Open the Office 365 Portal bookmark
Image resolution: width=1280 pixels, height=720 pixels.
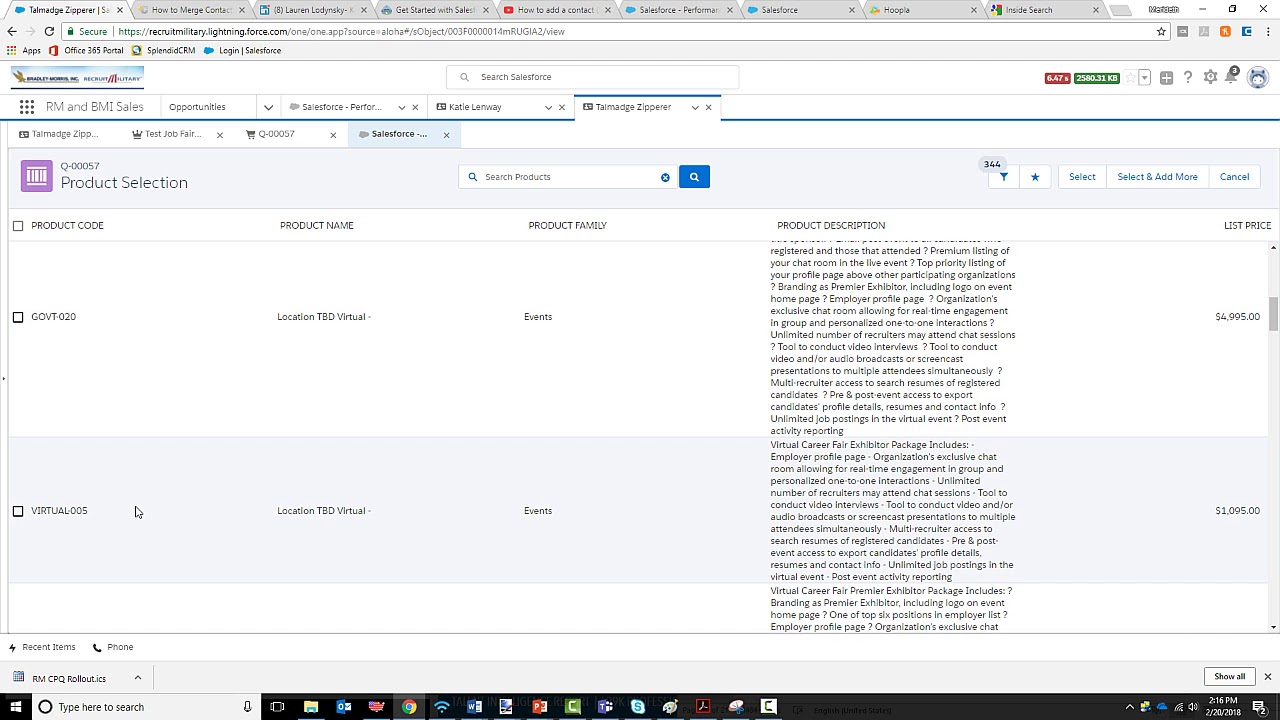[86, 51]
